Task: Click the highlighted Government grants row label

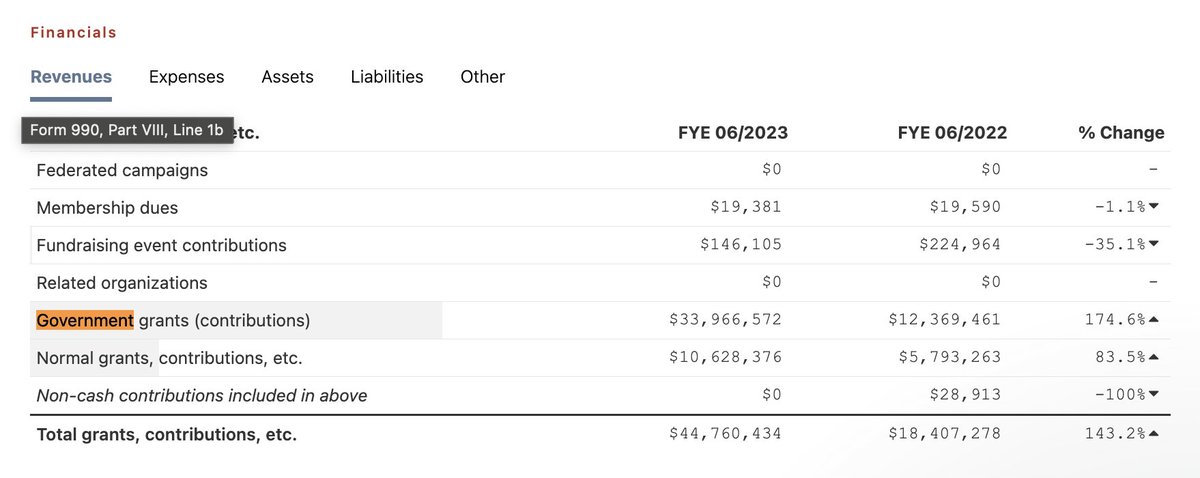Action: pos(173,321)
